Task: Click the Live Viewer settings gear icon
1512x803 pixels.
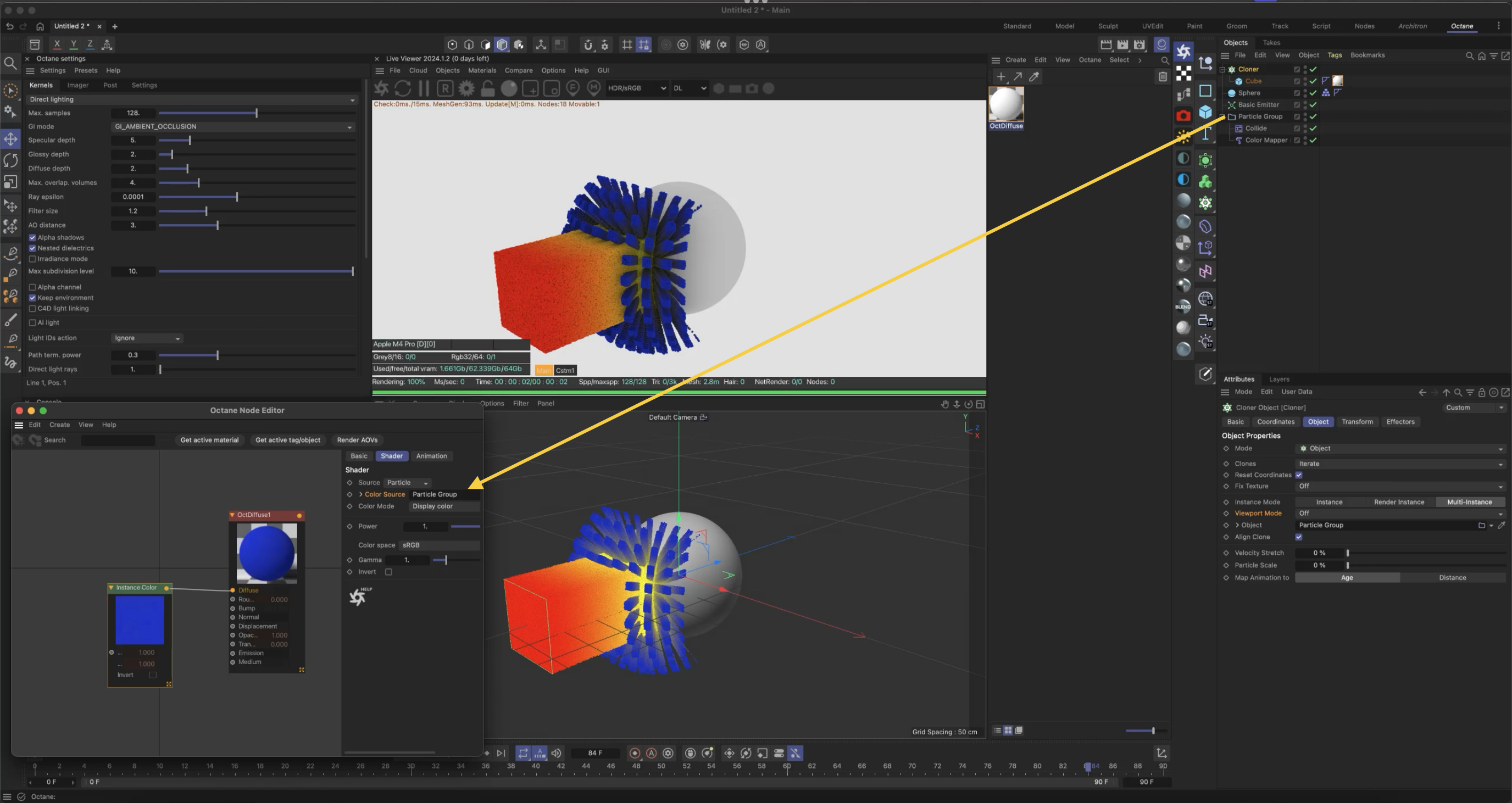Action: (x=466, y=88)
